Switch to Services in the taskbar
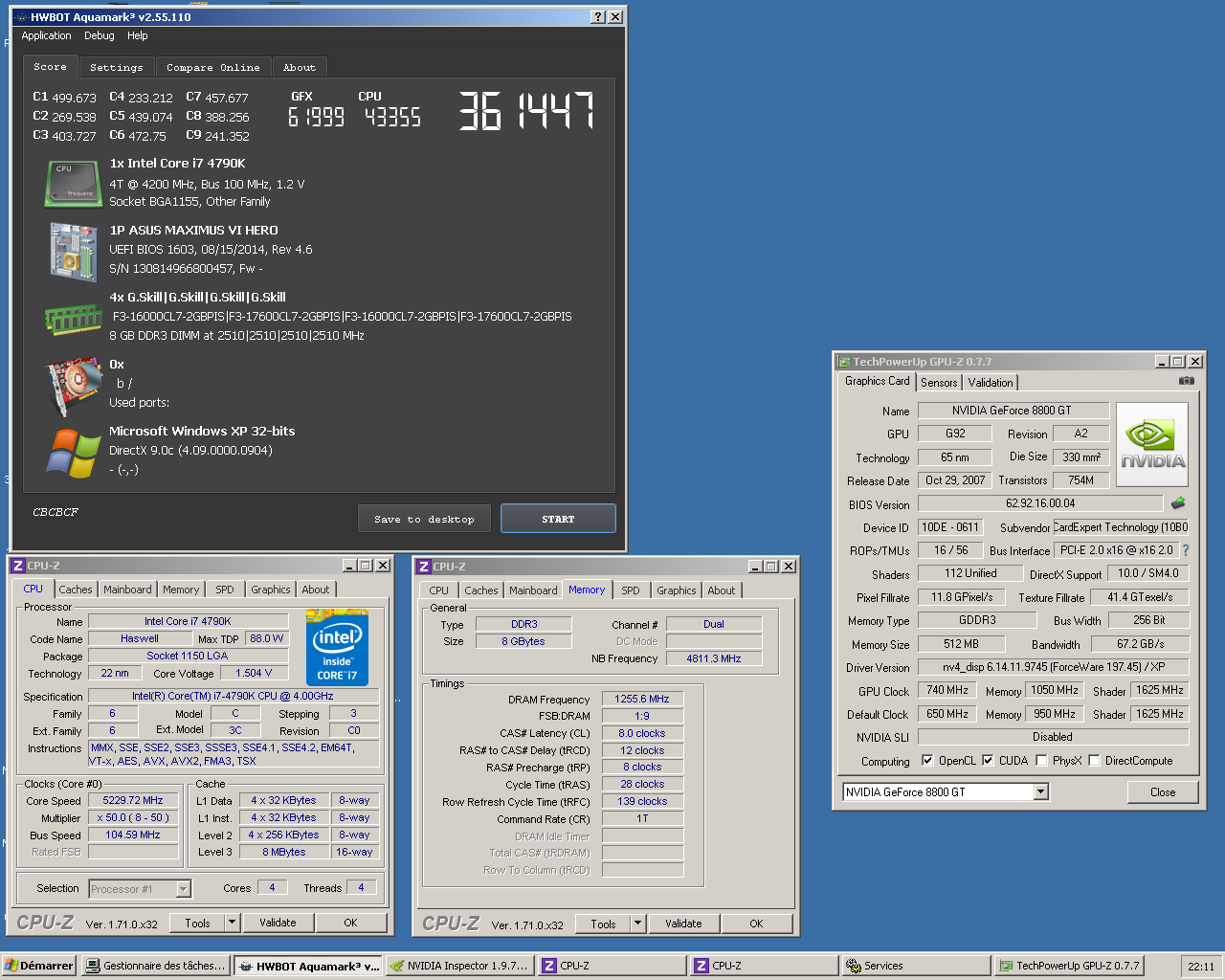 916,966
